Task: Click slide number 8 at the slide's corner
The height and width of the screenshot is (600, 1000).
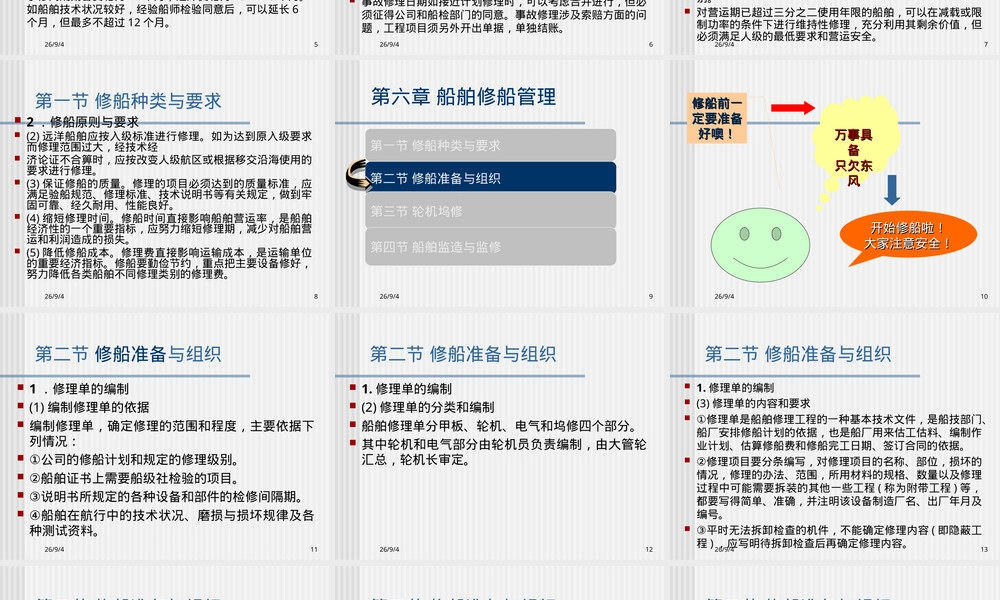Action: point(316,296)
